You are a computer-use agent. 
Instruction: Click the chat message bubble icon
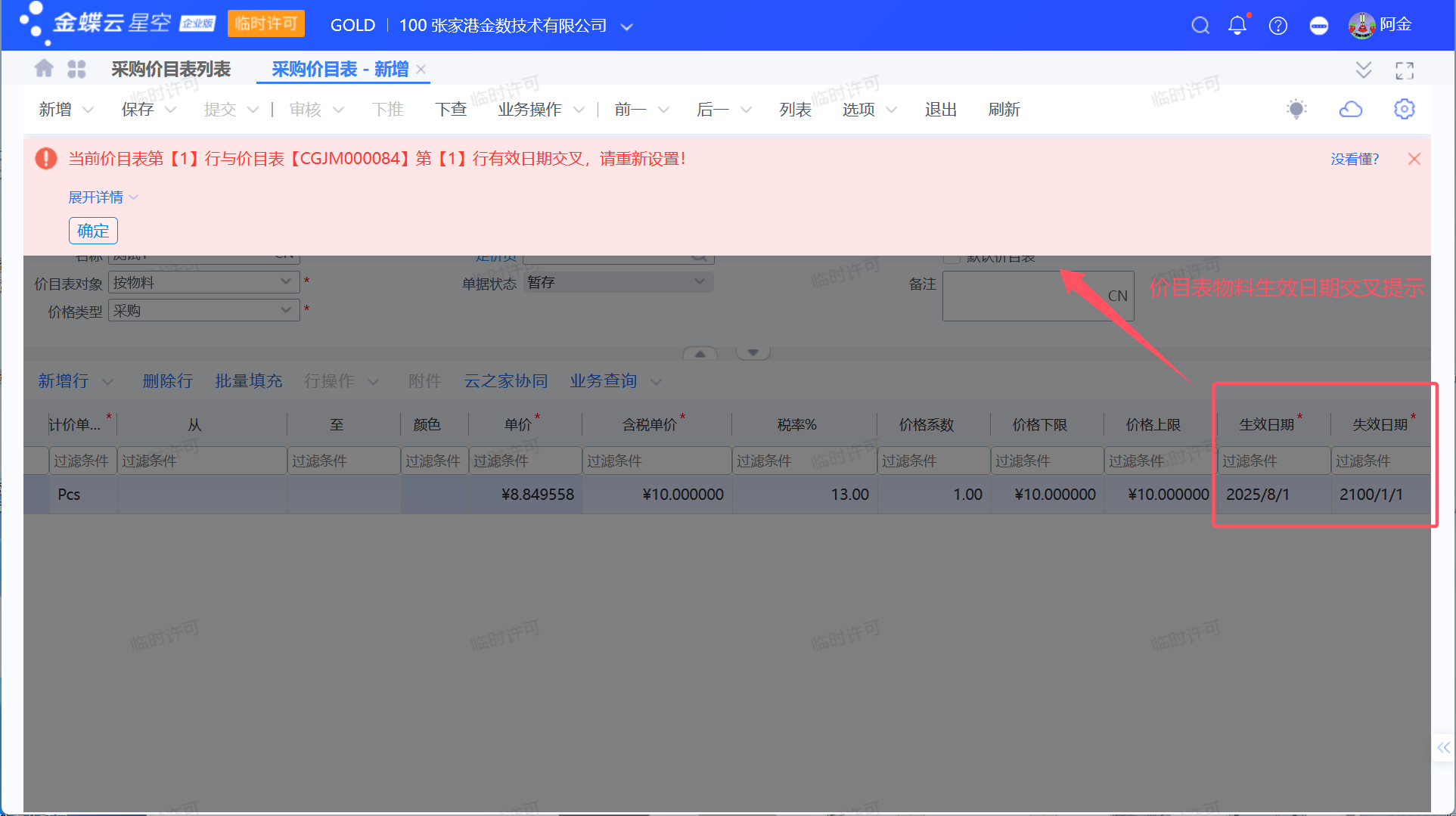click(x=1318, y=26)
